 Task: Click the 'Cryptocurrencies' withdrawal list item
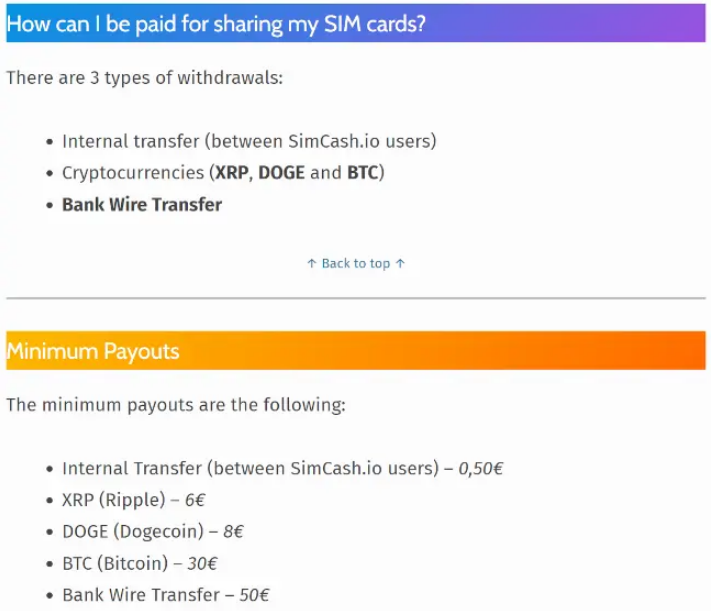tap(133, 172)
